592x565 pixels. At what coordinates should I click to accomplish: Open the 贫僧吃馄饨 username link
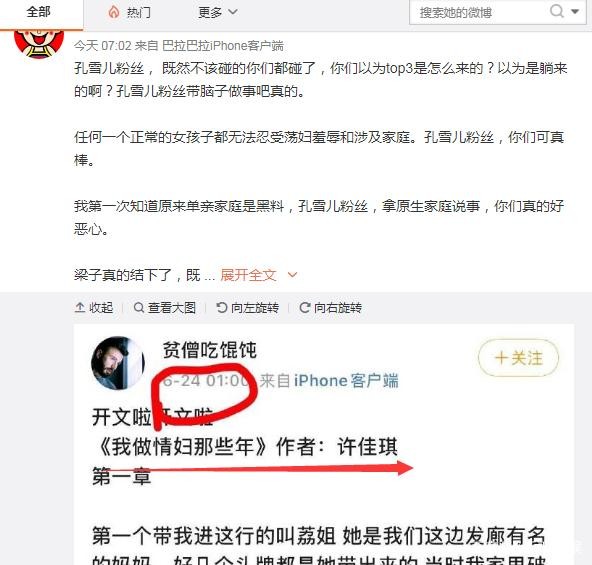[x=210, y=350]
